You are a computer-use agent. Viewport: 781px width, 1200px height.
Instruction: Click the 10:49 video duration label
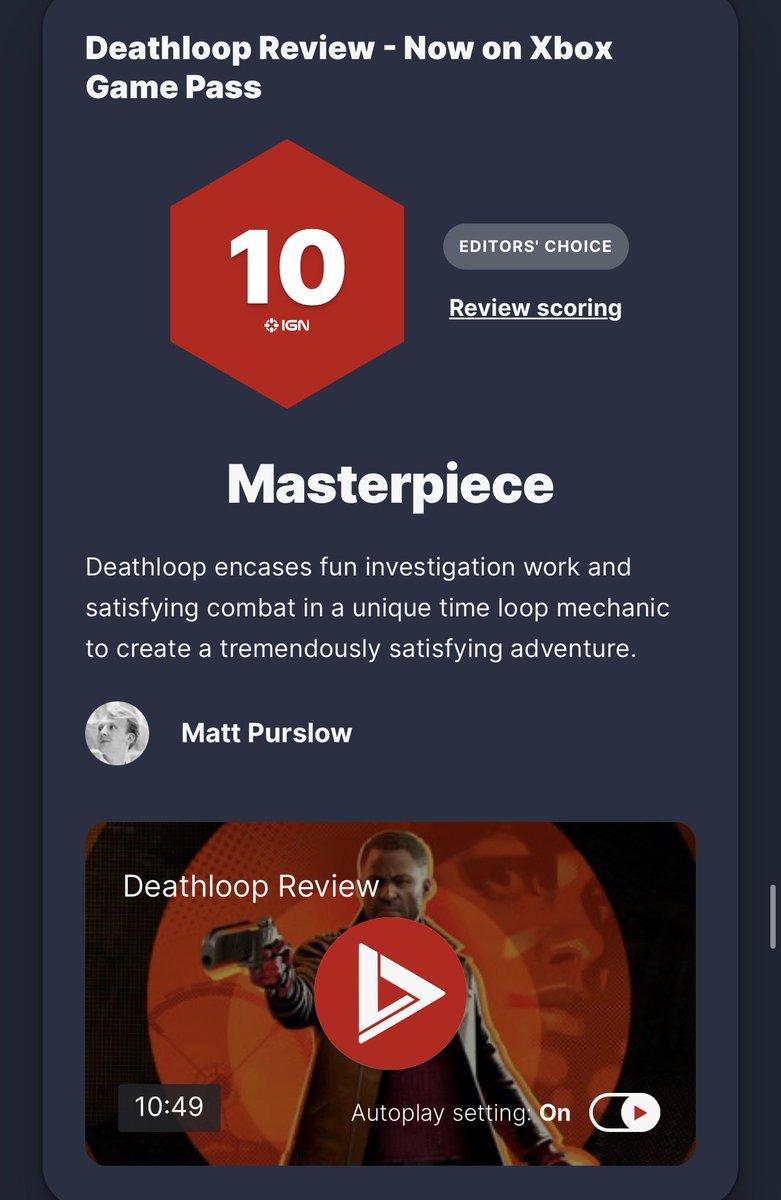(169, 1107)
